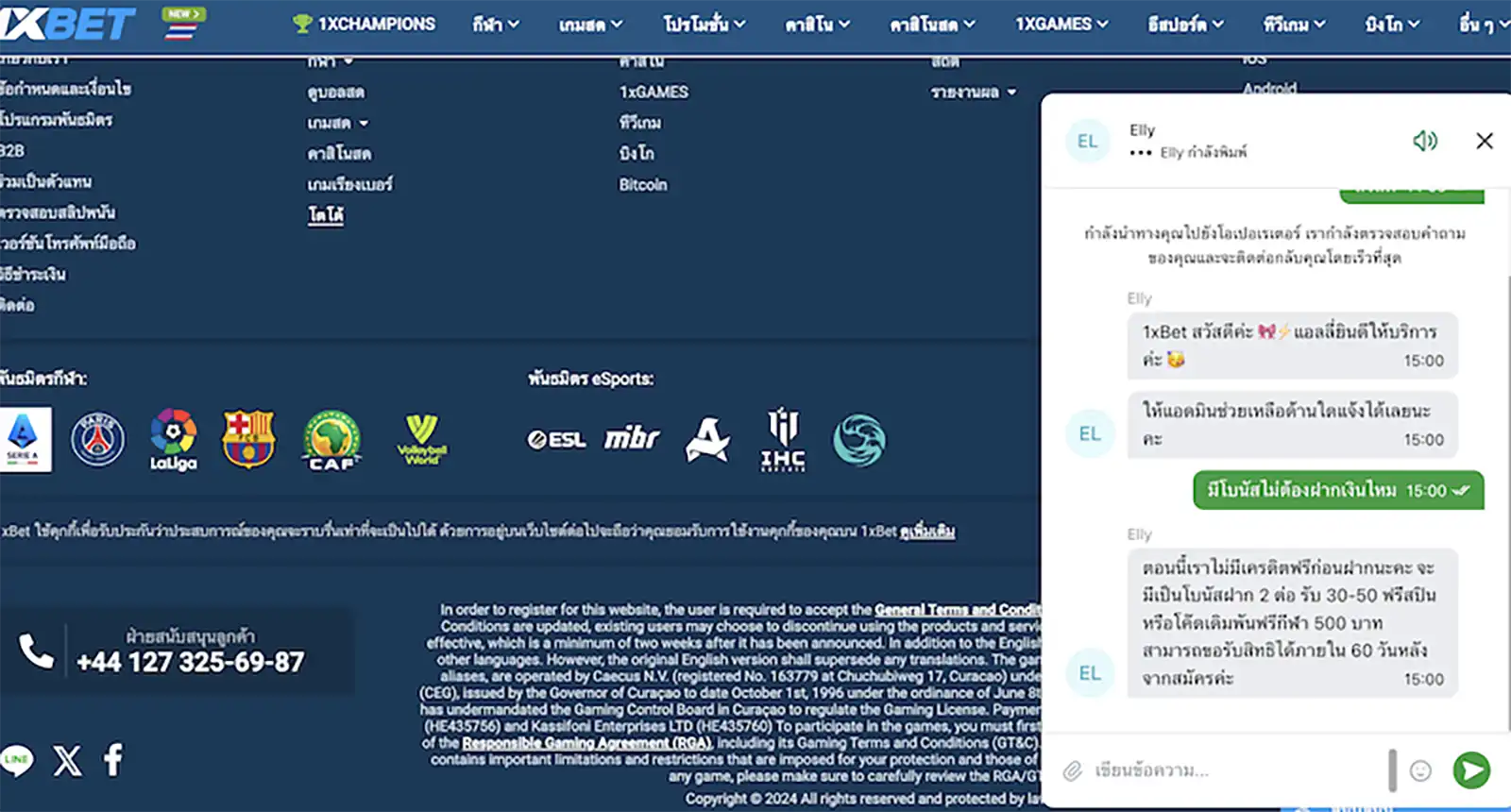Expand the กีฬา dropdown in top navigation
The image size is (1511, 812).
[496, 24]
